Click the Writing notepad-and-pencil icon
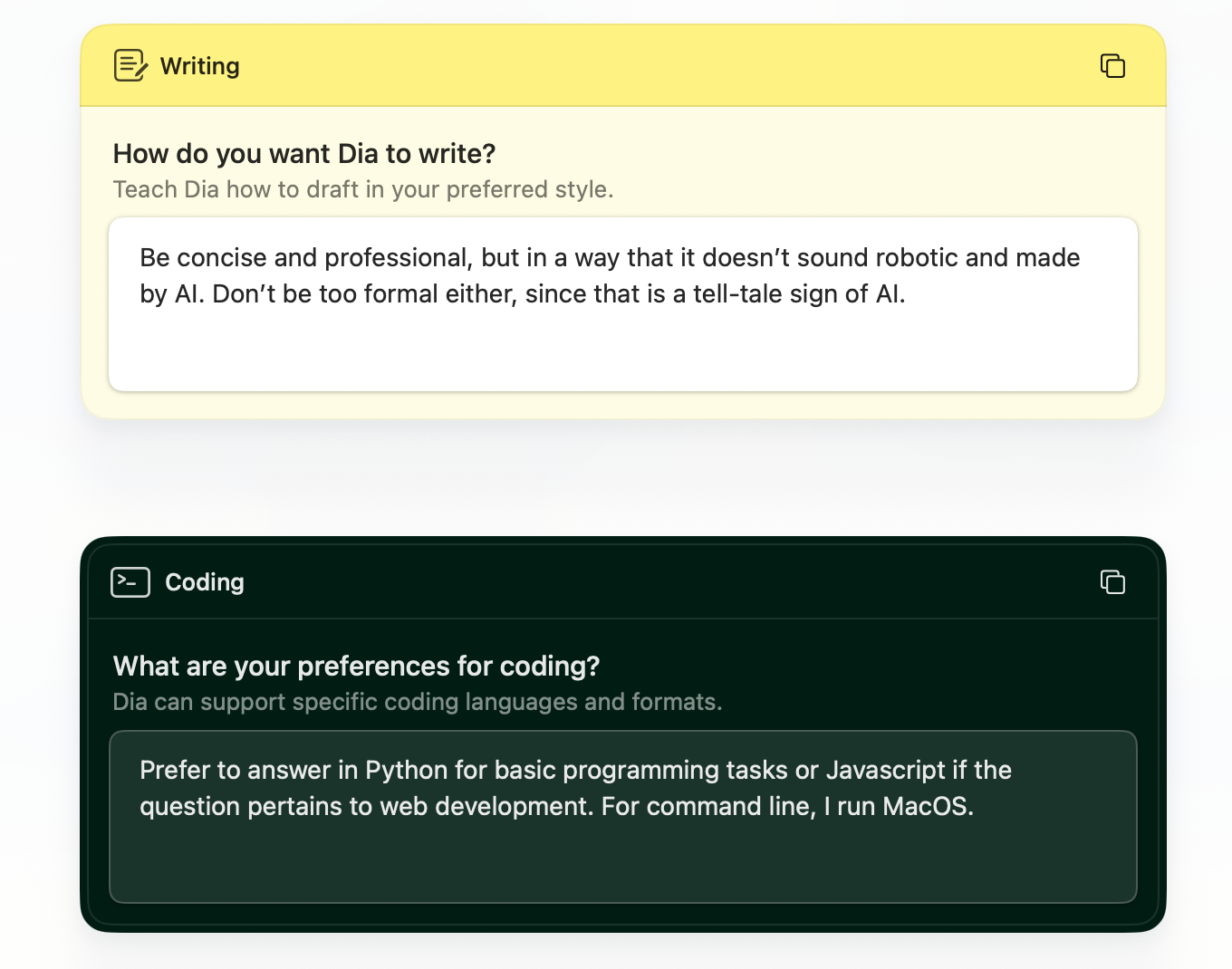Screen dimensions: 1232x969 [130, 65]
